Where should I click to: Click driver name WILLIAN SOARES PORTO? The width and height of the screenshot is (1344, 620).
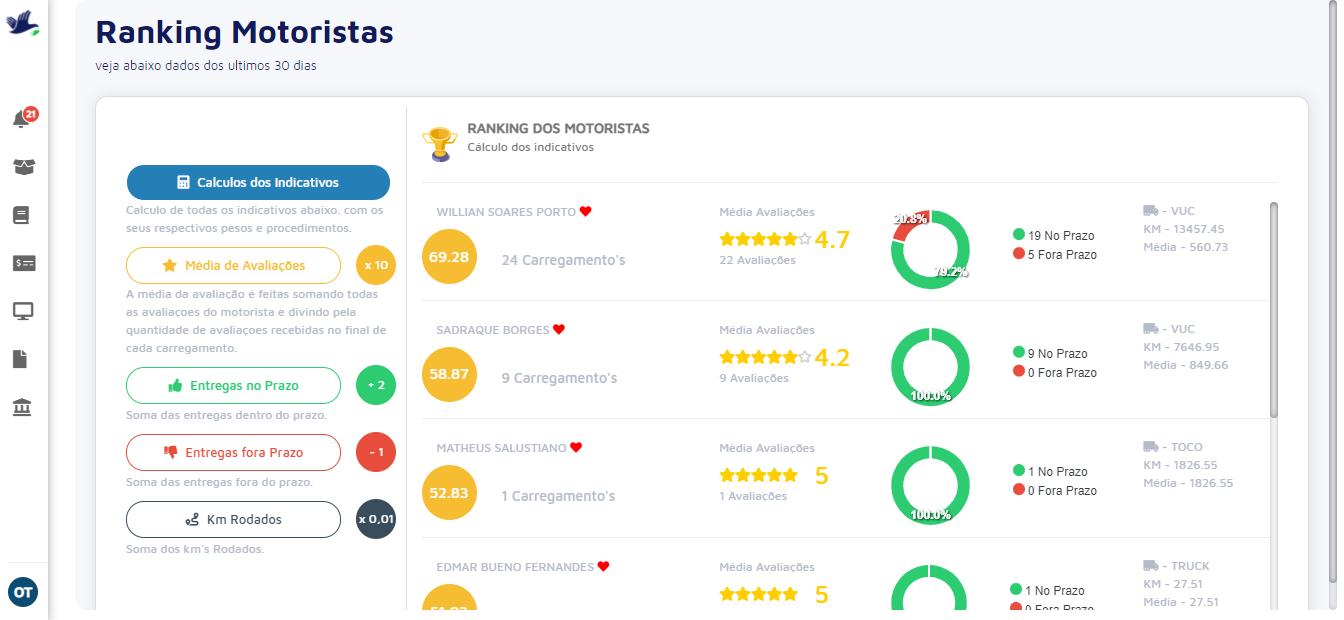pyautogui.click(x=506, y=212)
